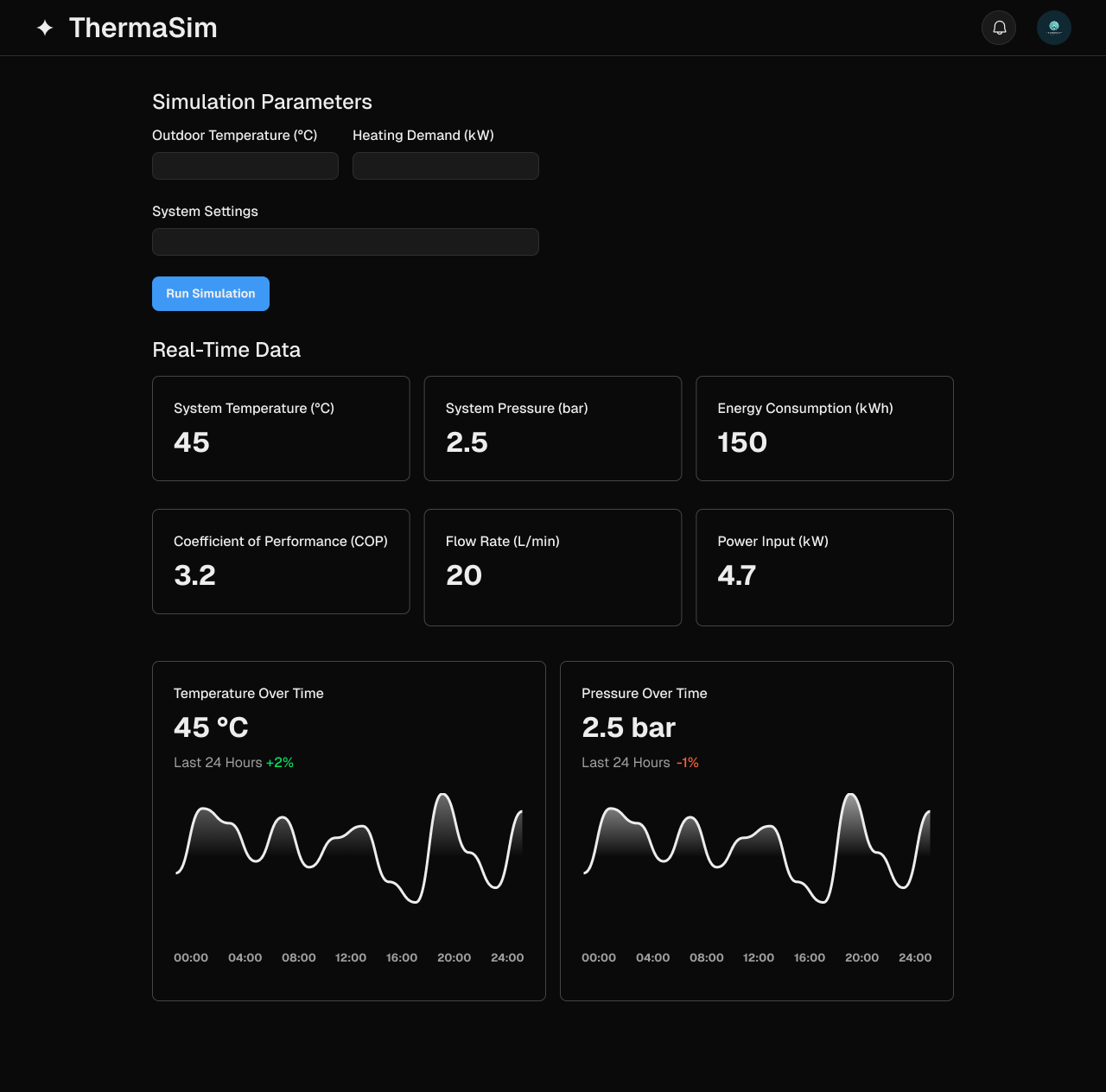The image size is (1106, 1092).
Task: Select the Energy Consumption card
Action: pos(824,429)
